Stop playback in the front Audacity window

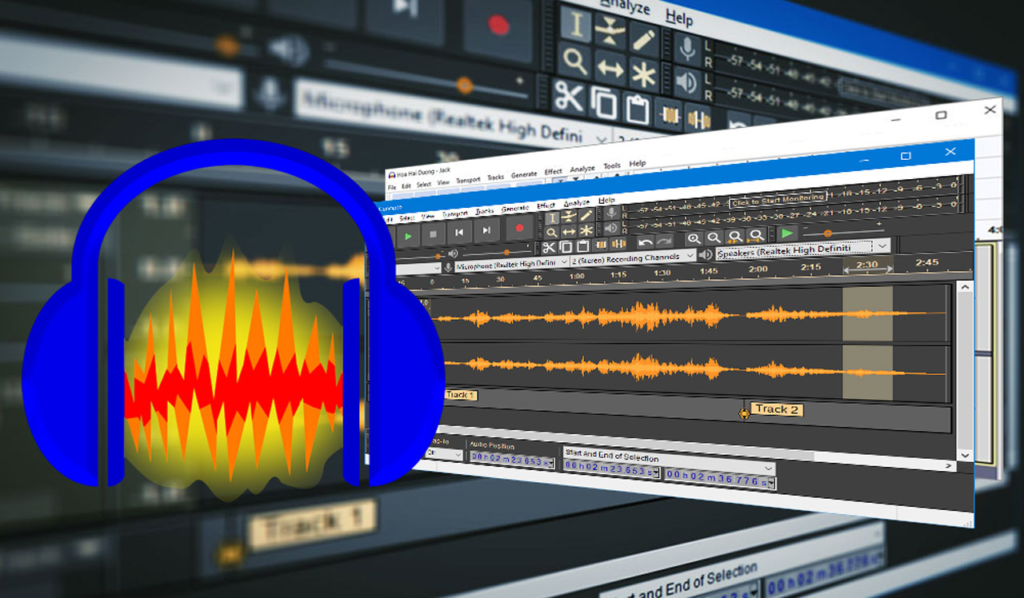(x=433, y=234)
